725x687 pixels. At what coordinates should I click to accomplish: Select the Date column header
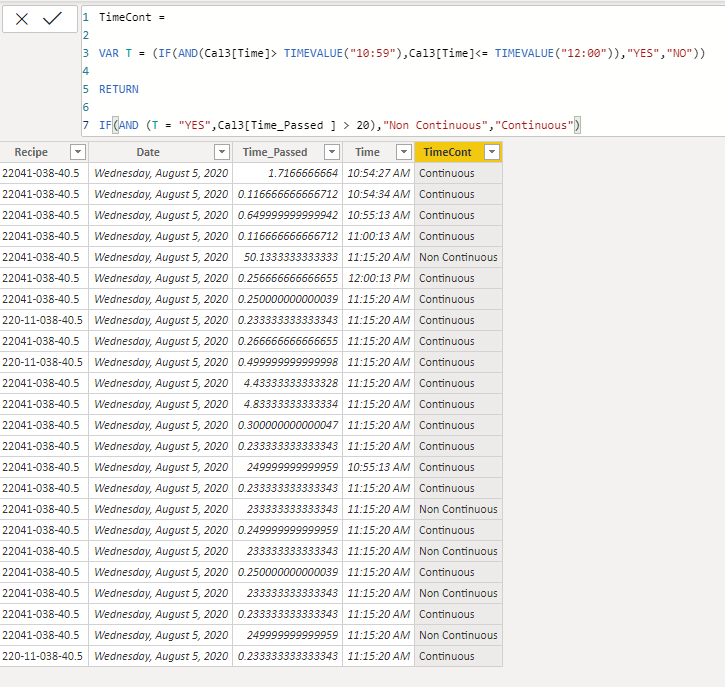click(x=148, y=152)
